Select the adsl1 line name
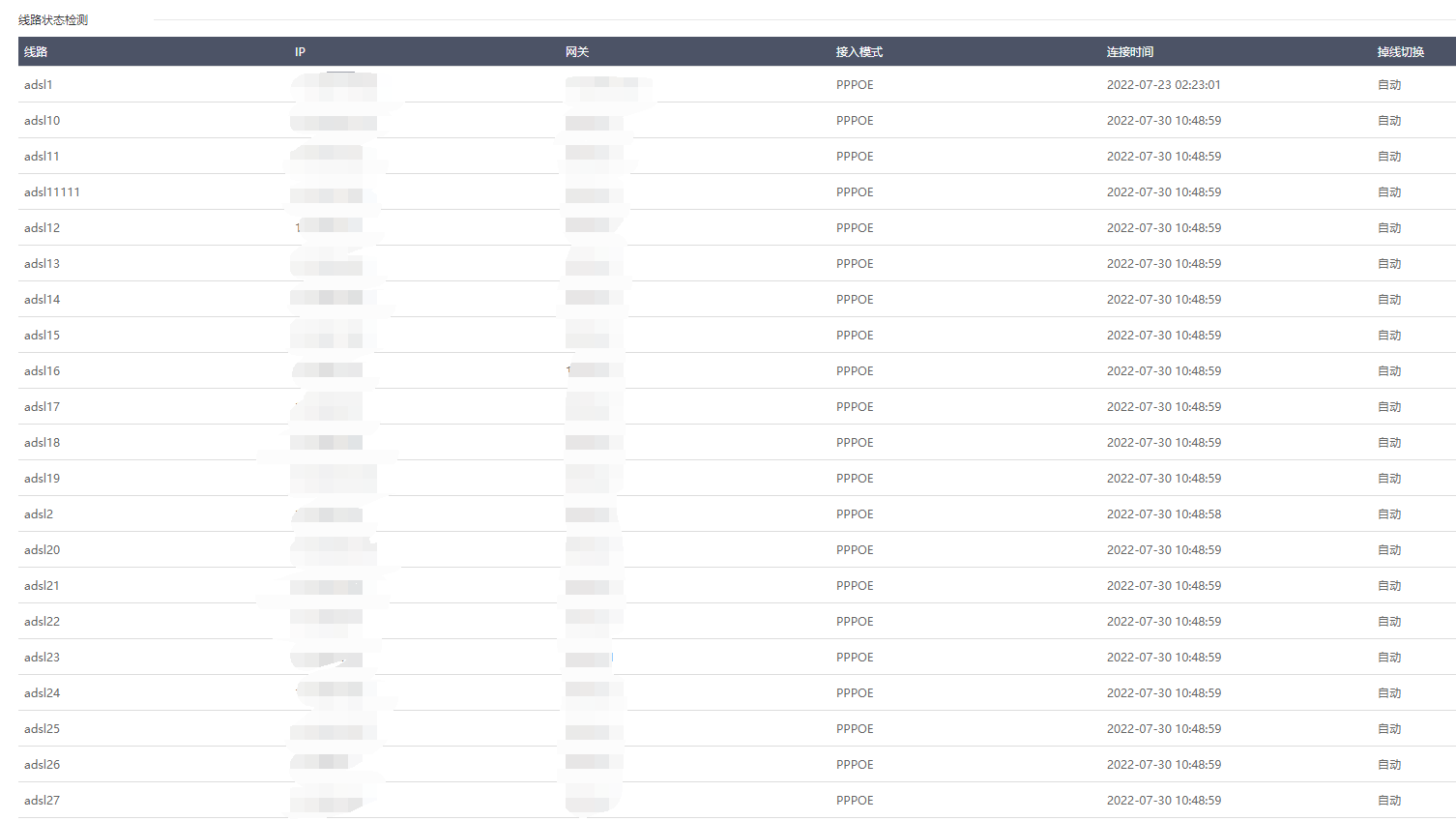Image resolution: width=1456 pixels, height=821 pixels. pyautogui.click(x=39, y=85)
